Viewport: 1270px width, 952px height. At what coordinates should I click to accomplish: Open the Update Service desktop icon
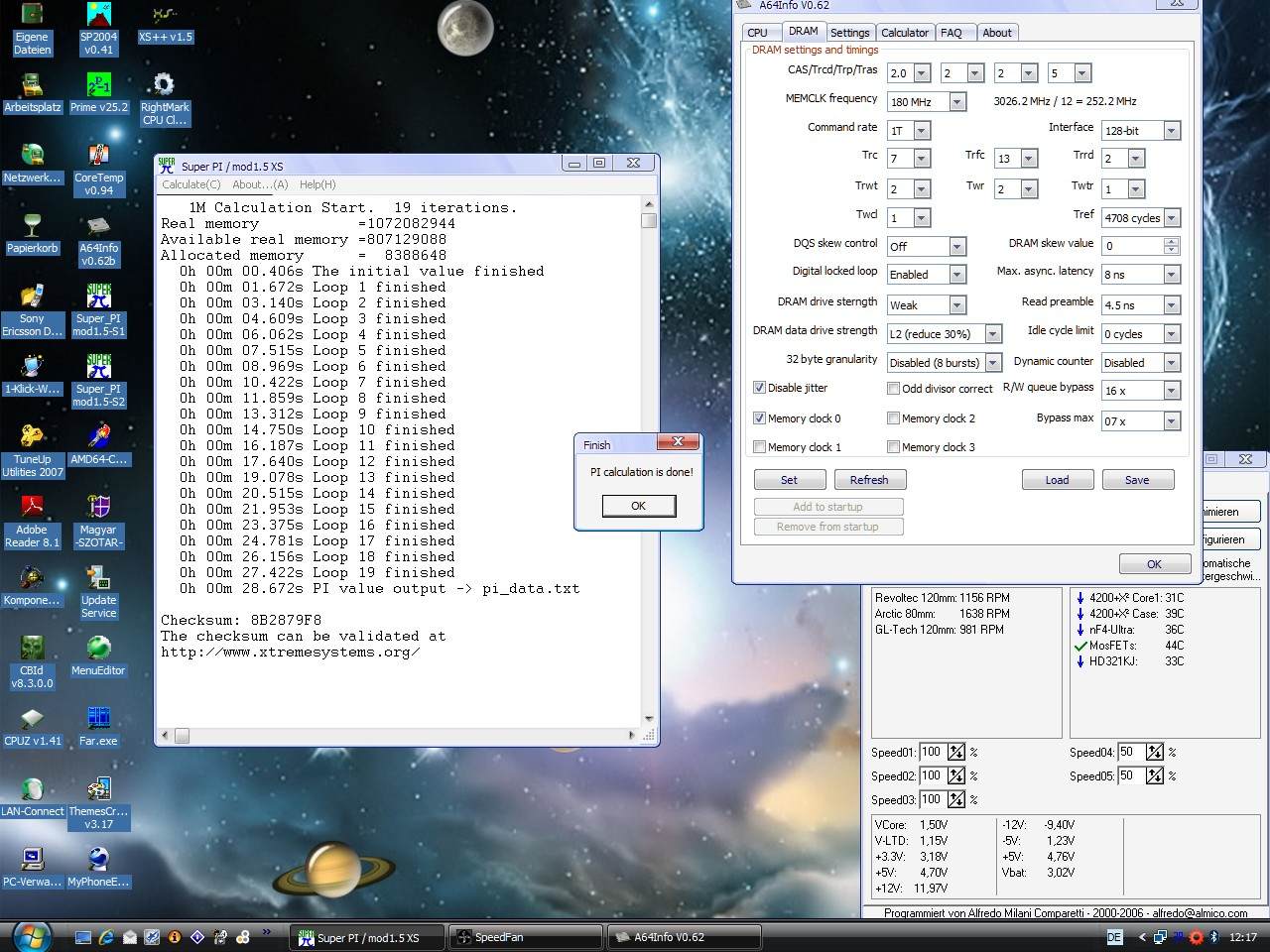pos(98,592)
